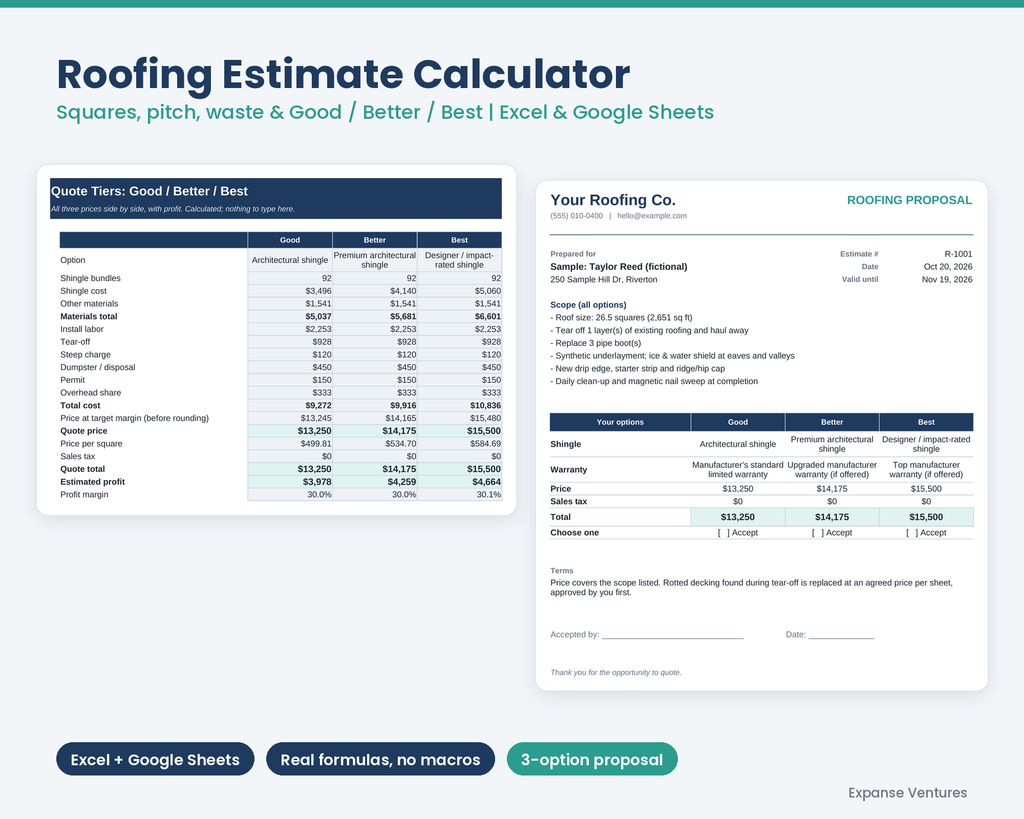The image size is (1024, 819).
Task: Click the (555) 010-0400 phone number
Action: click(577, 216)
